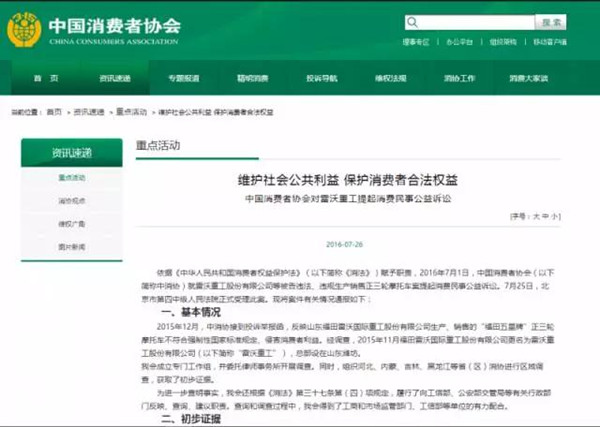Click the breadcrumb text 维护社会公共利益 保护消费者合法权益
Viewport: 600px width, 427px height.
(216, 112)
